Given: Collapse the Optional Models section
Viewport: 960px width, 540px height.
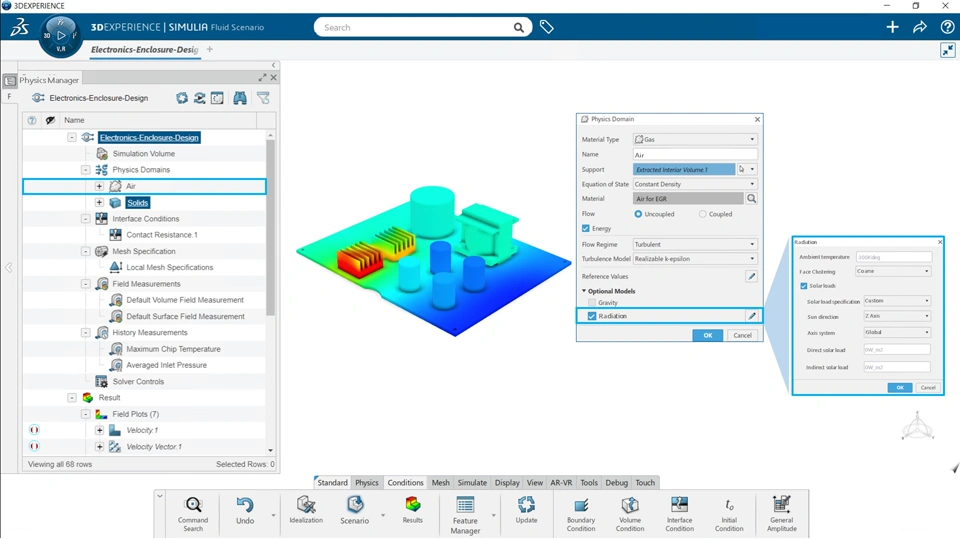Looking at the screenshot, I should point(583,291).
